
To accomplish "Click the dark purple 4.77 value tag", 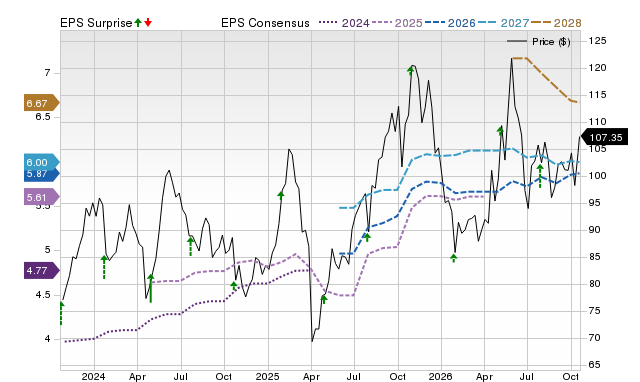I will tap(42, 271).
